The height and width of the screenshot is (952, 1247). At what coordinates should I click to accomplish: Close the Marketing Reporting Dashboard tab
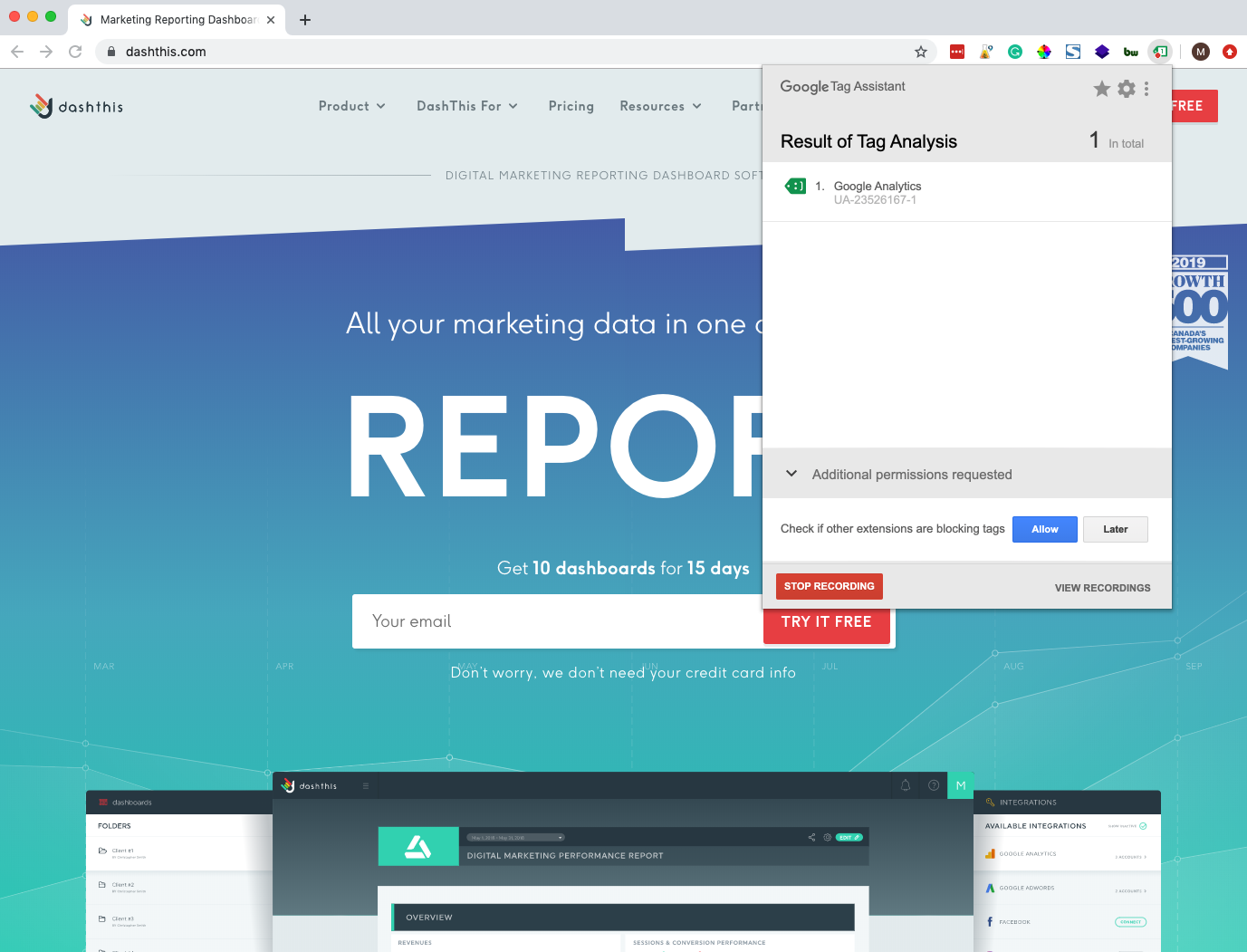(x=271, y=20)
